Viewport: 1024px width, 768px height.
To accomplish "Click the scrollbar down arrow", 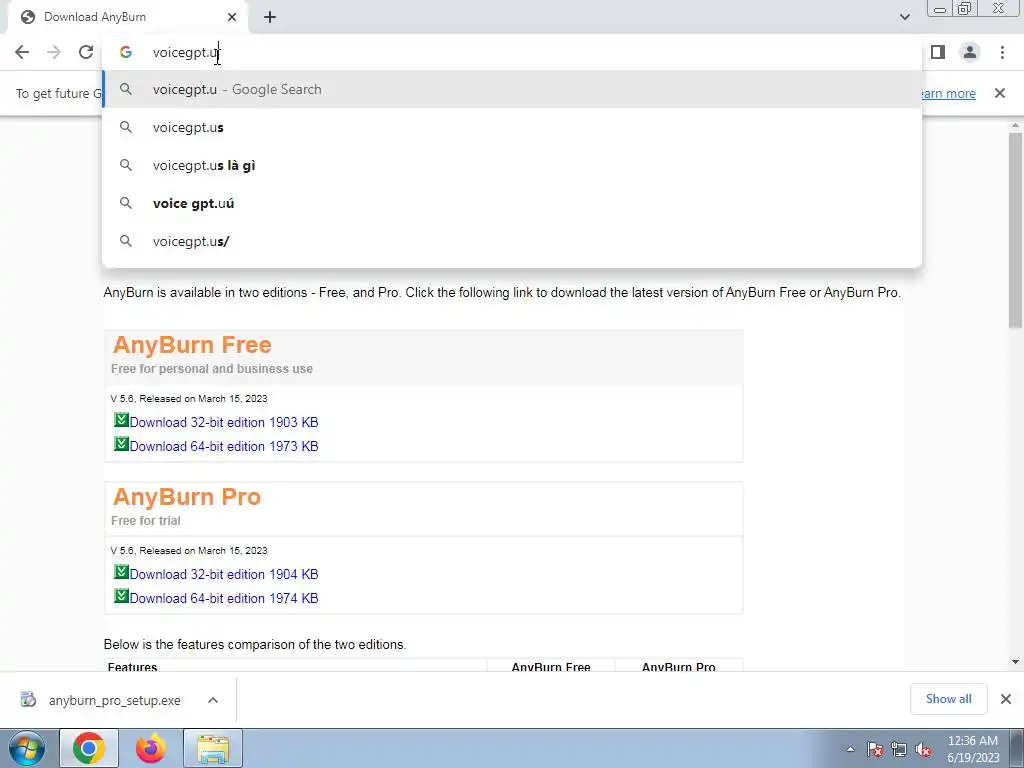I will [x=1015, y=662].
